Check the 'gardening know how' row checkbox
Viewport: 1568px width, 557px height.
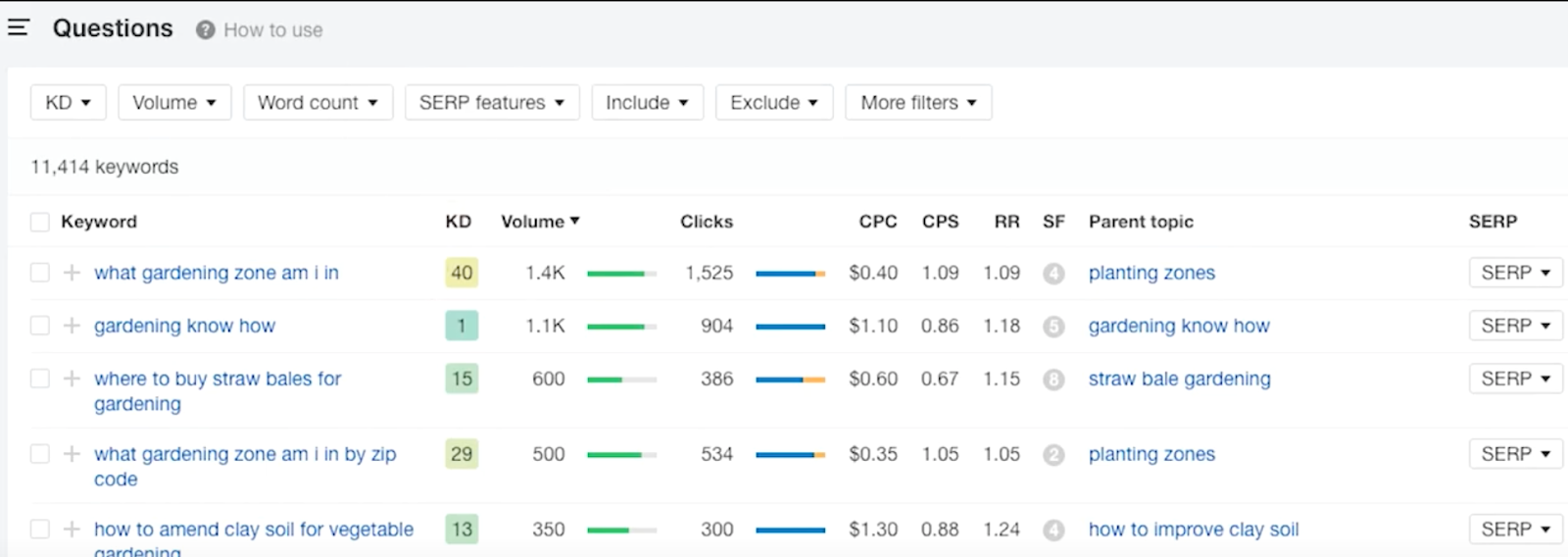[39, 326]
